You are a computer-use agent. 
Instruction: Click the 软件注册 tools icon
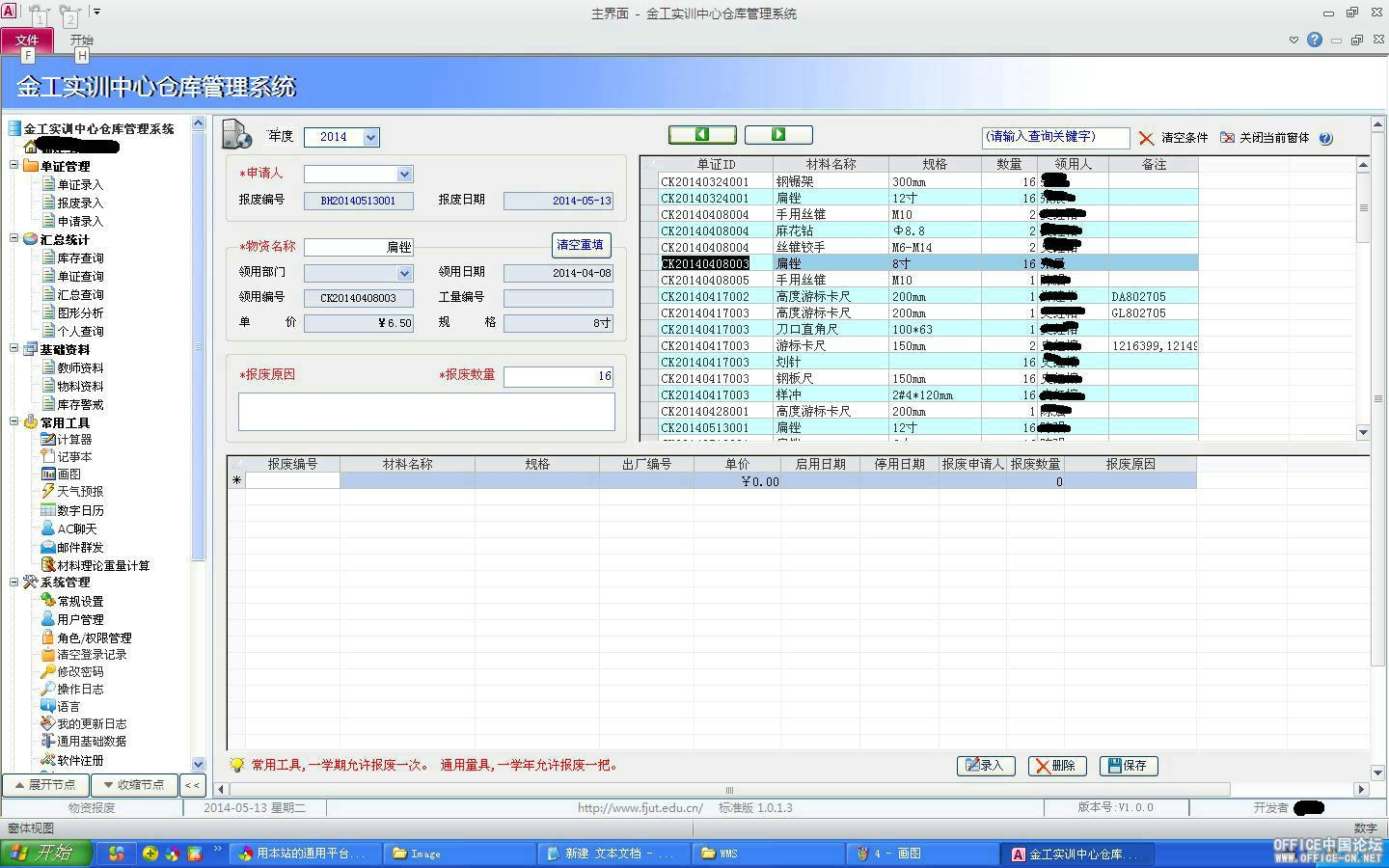[48, 760]
